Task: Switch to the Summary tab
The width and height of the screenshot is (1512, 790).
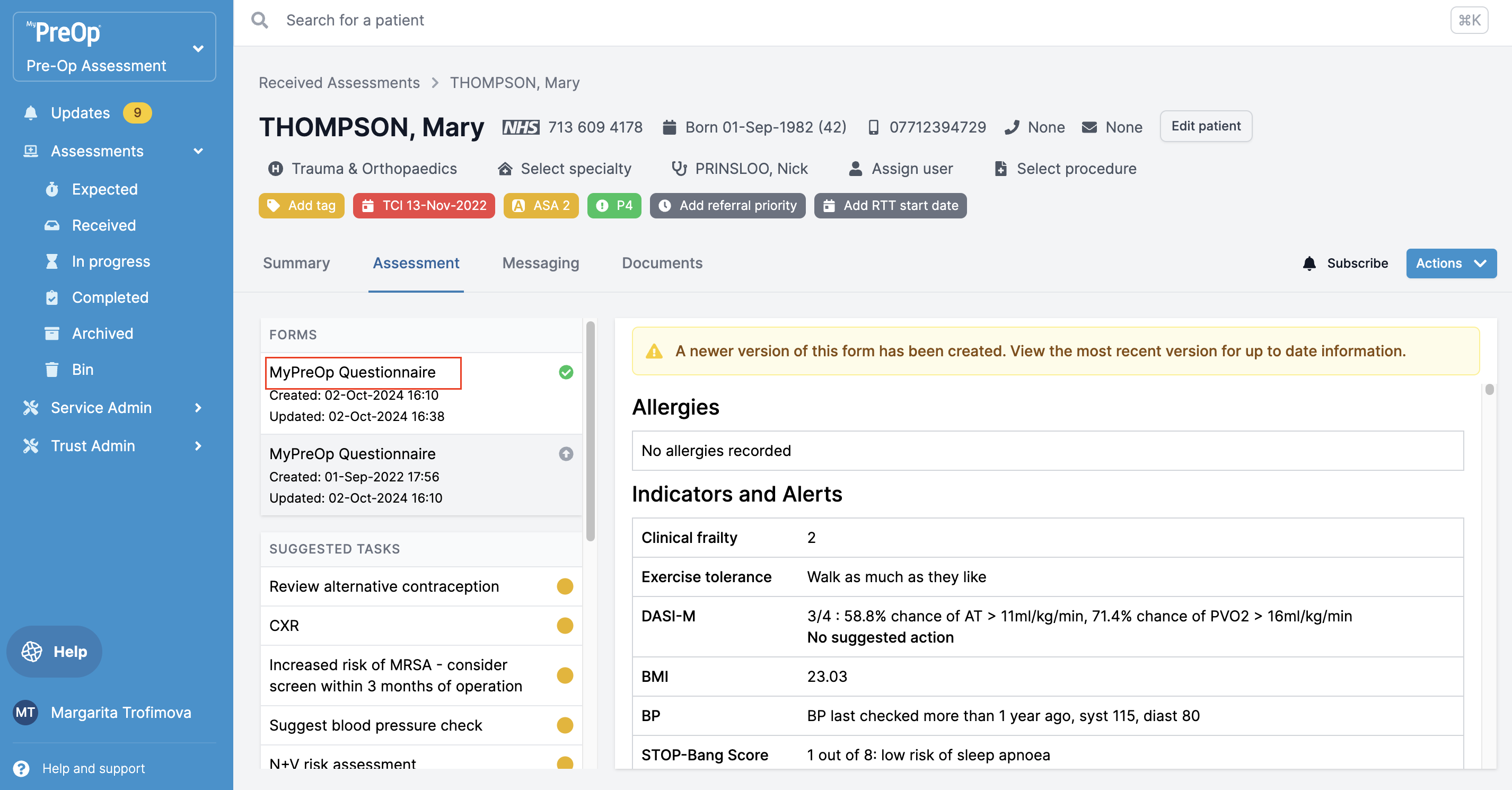Action: click(x=296, y=263)
